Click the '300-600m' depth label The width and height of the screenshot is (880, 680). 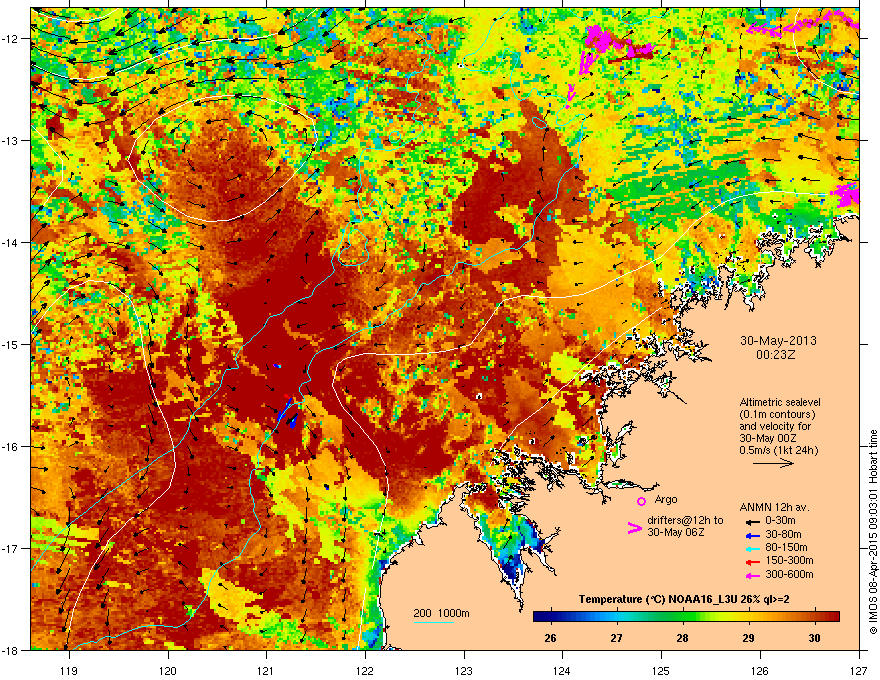click(x=789, y=575)
